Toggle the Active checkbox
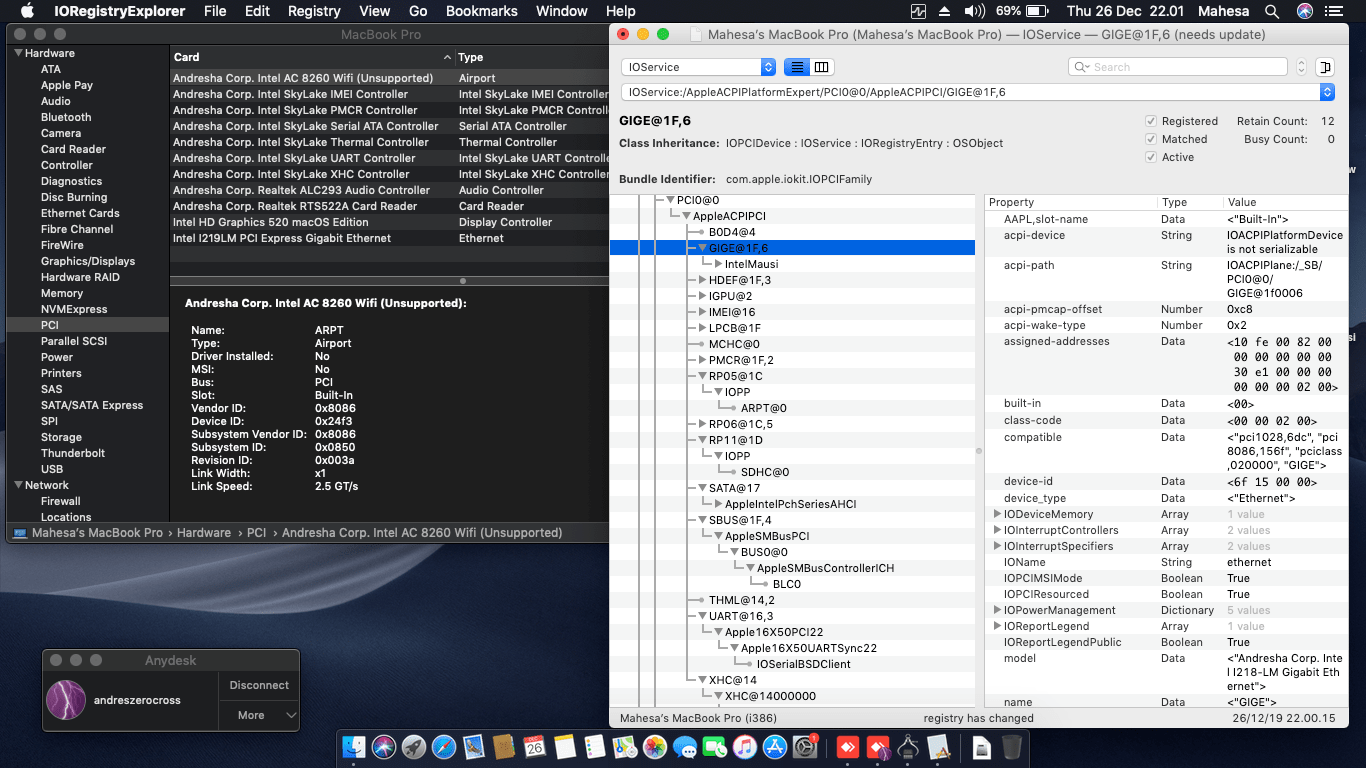1366x768 pixels. (1151, 157)
